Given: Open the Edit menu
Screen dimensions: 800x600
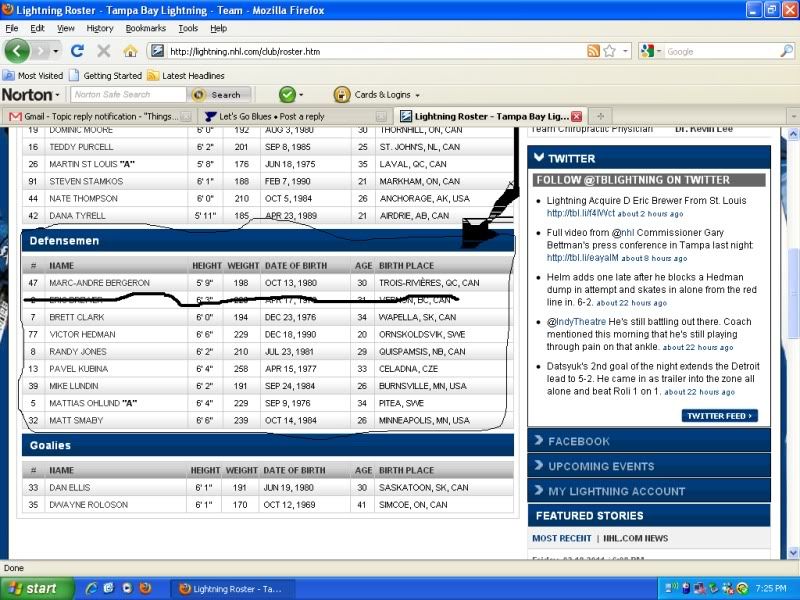Looking at the screenshot, I should tap(37, 28).
